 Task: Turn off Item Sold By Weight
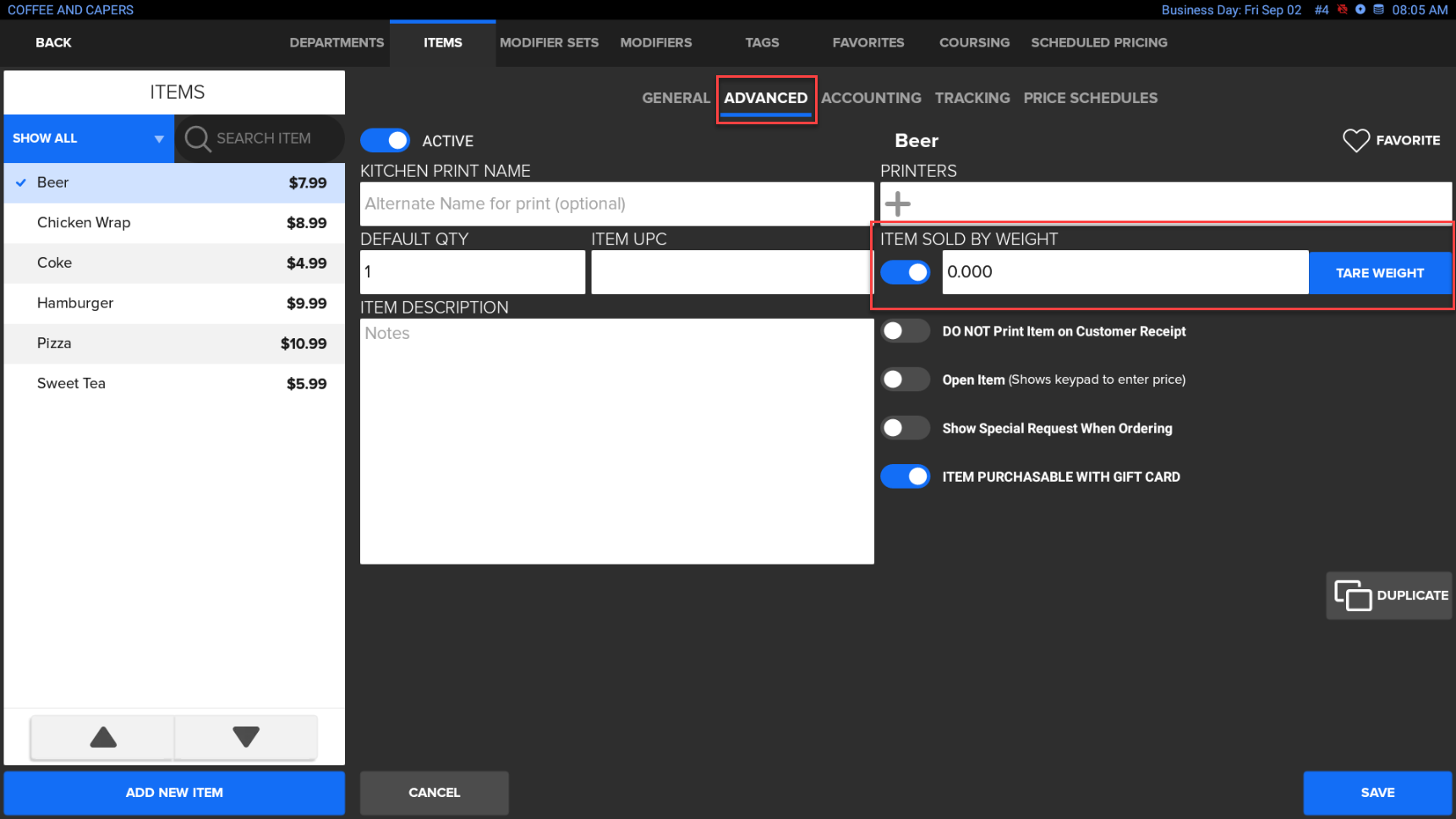point(905,272)
